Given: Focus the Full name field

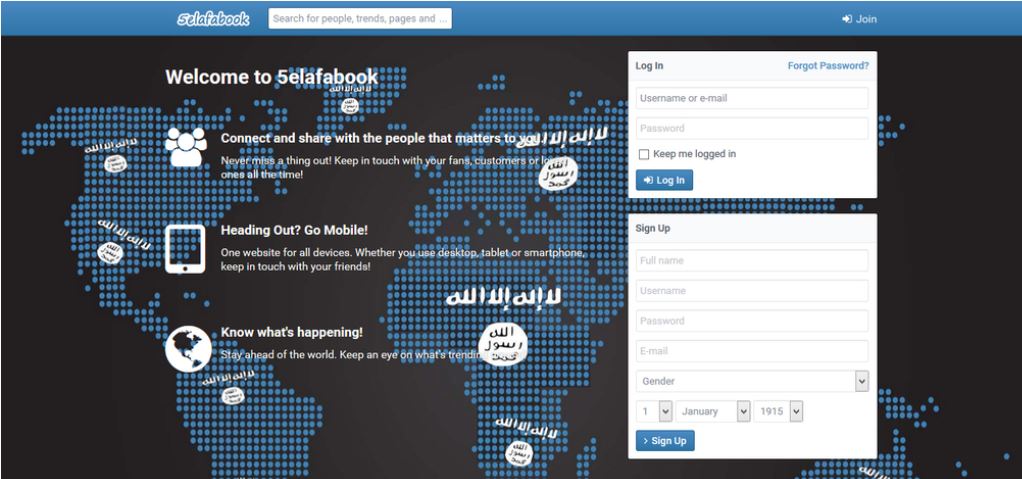Looking at the screenshot, I should [752, 261].
